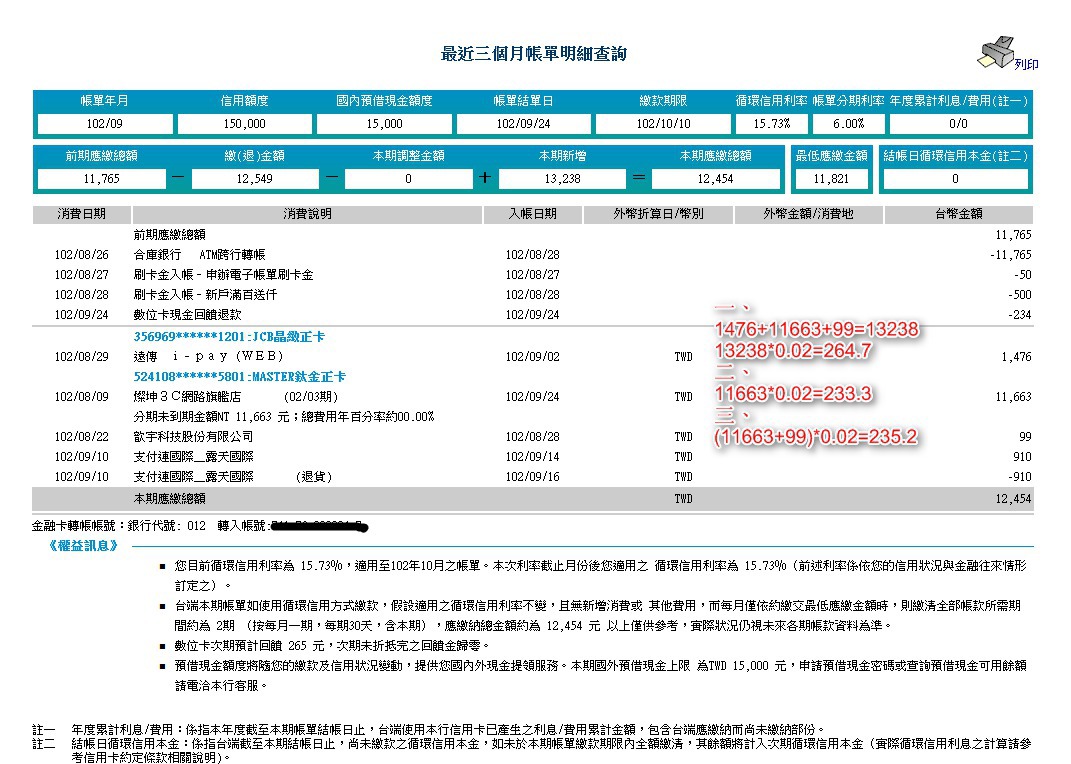Select the 帳單分期利率 value 6.00%
The width and height of the screenshot is (1071, 764).
click(x=848, y=124)
